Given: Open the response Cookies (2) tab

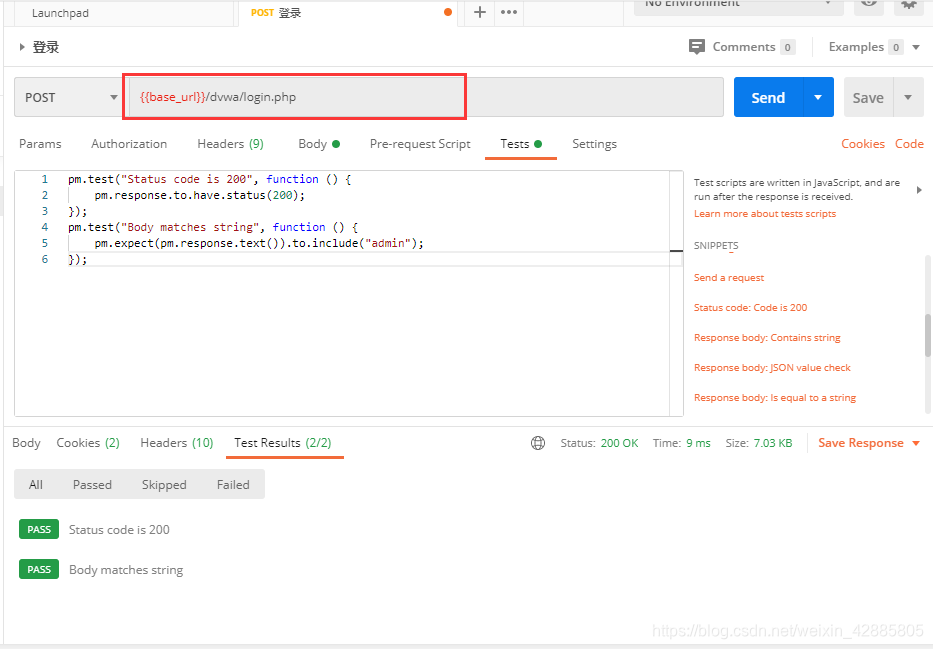Looking at the screenshot, I should [88, 443].
